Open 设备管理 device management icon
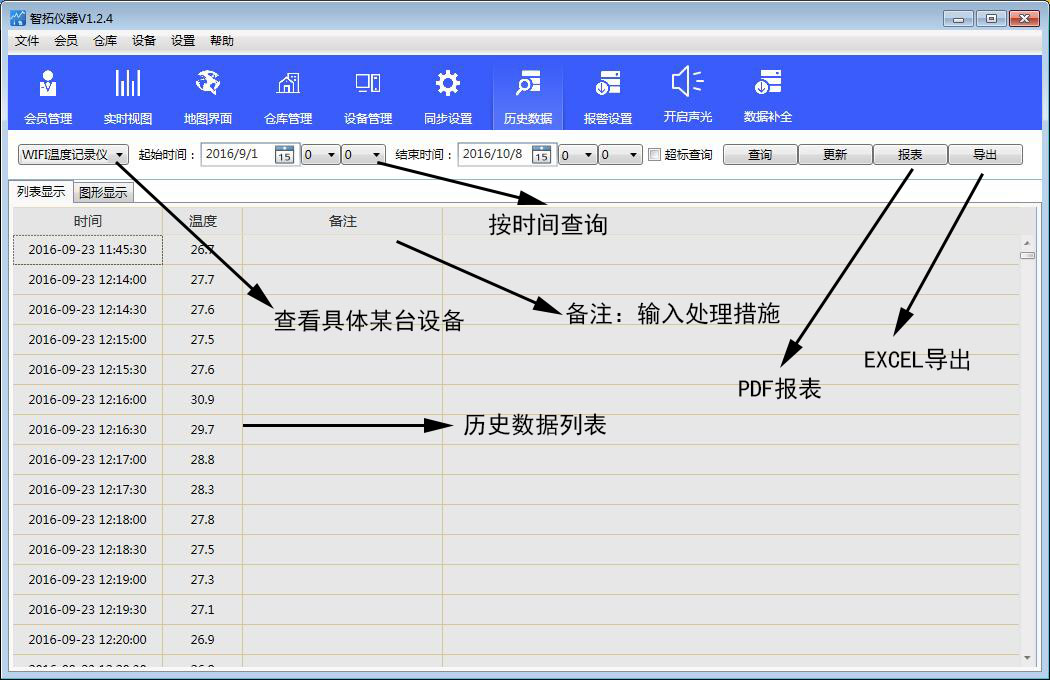1050x680 pixels. coord(368,94)
